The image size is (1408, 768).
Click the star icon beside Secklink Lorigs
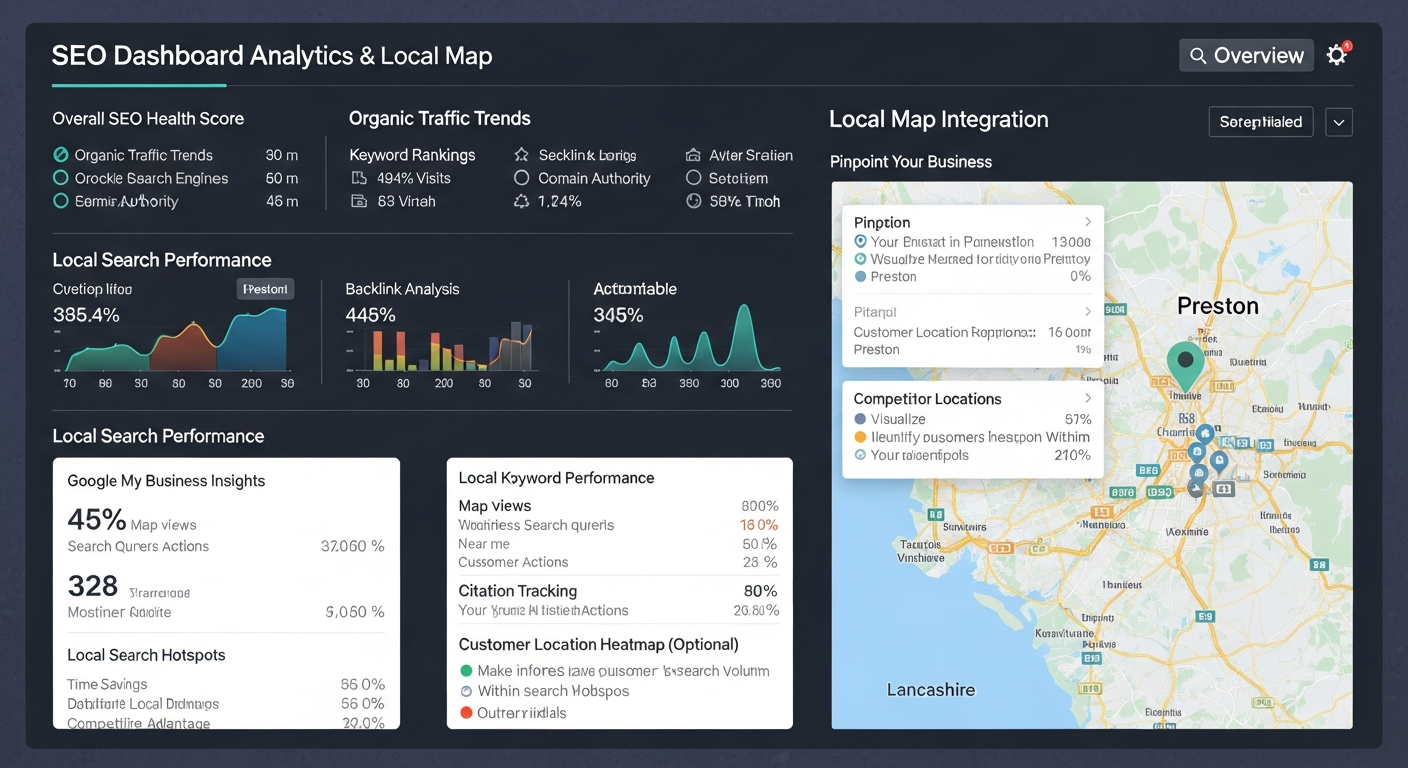[x=521, y=155]
